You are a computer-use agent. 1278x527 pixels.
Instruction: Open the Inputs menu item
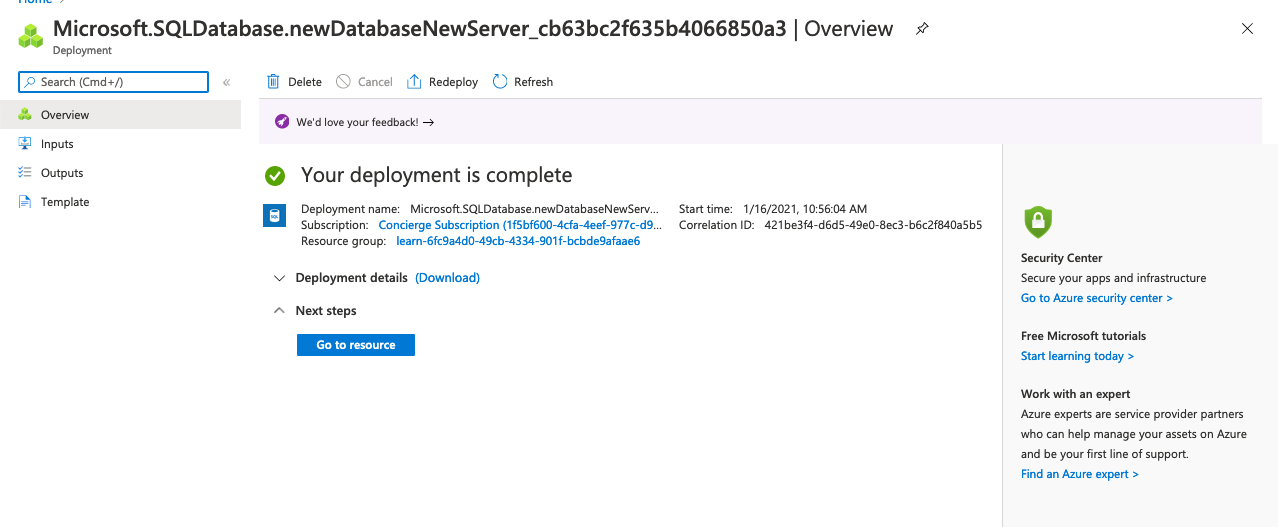[x=120, y=144]
